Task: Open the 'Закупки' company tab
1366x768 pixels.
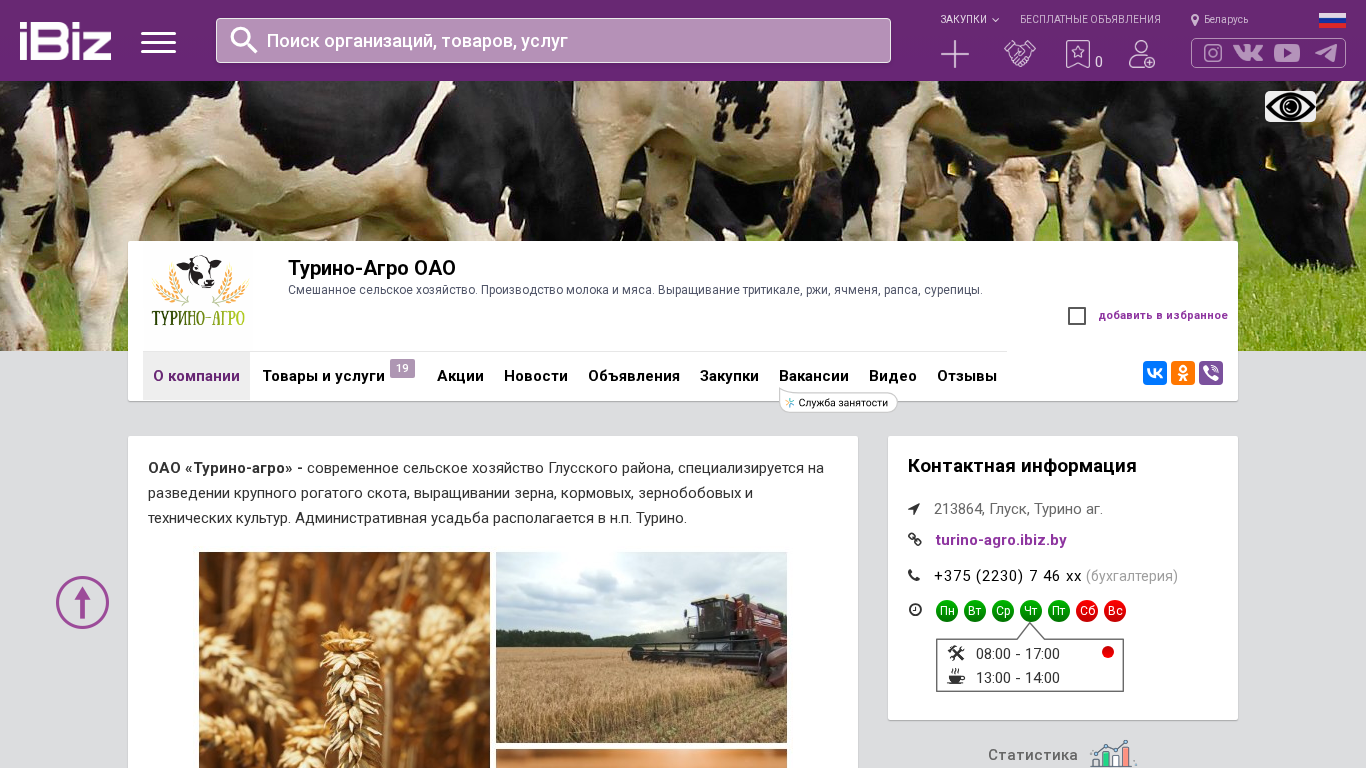Action: (x=729, y=376)
